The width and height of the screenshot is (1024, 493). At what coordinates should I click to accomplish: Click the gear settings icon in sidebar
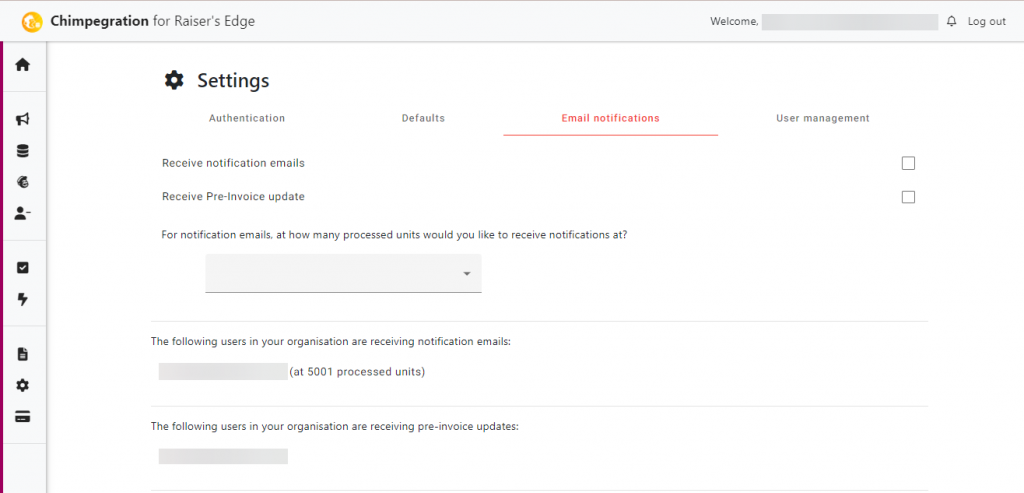tap(23, 385)
